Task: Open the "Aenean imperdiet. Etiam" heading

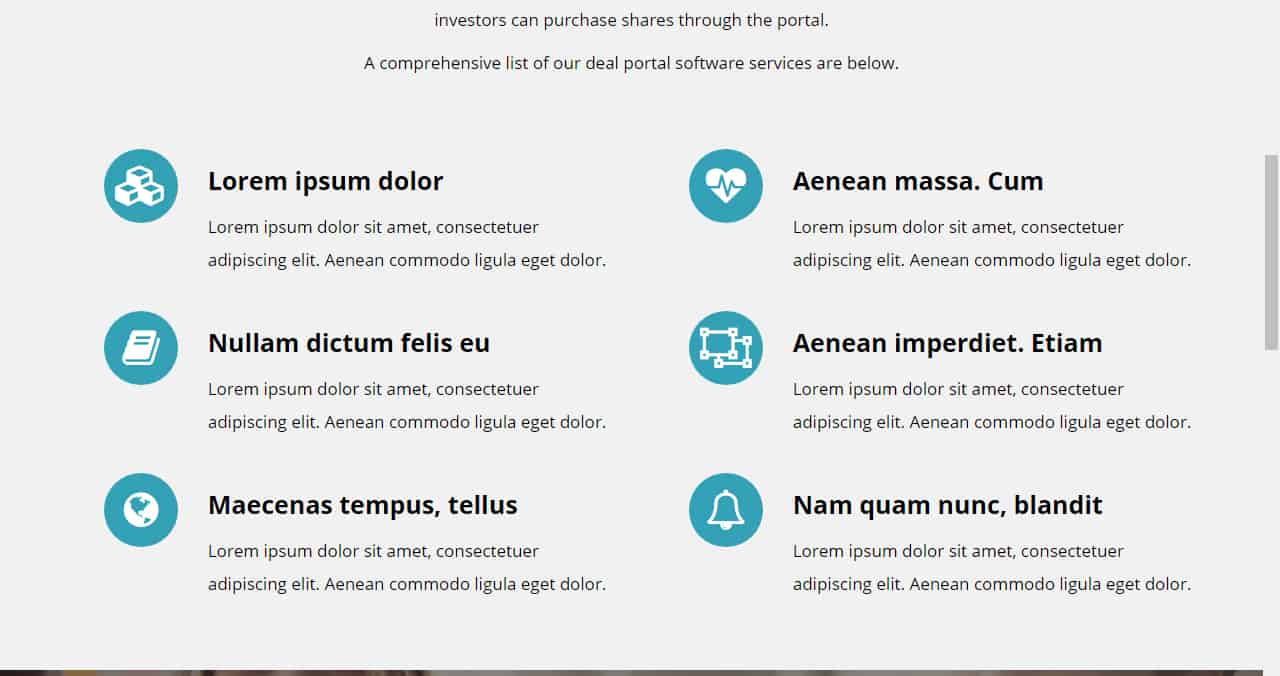Action: pyautogui.click(x=947, y=343)
